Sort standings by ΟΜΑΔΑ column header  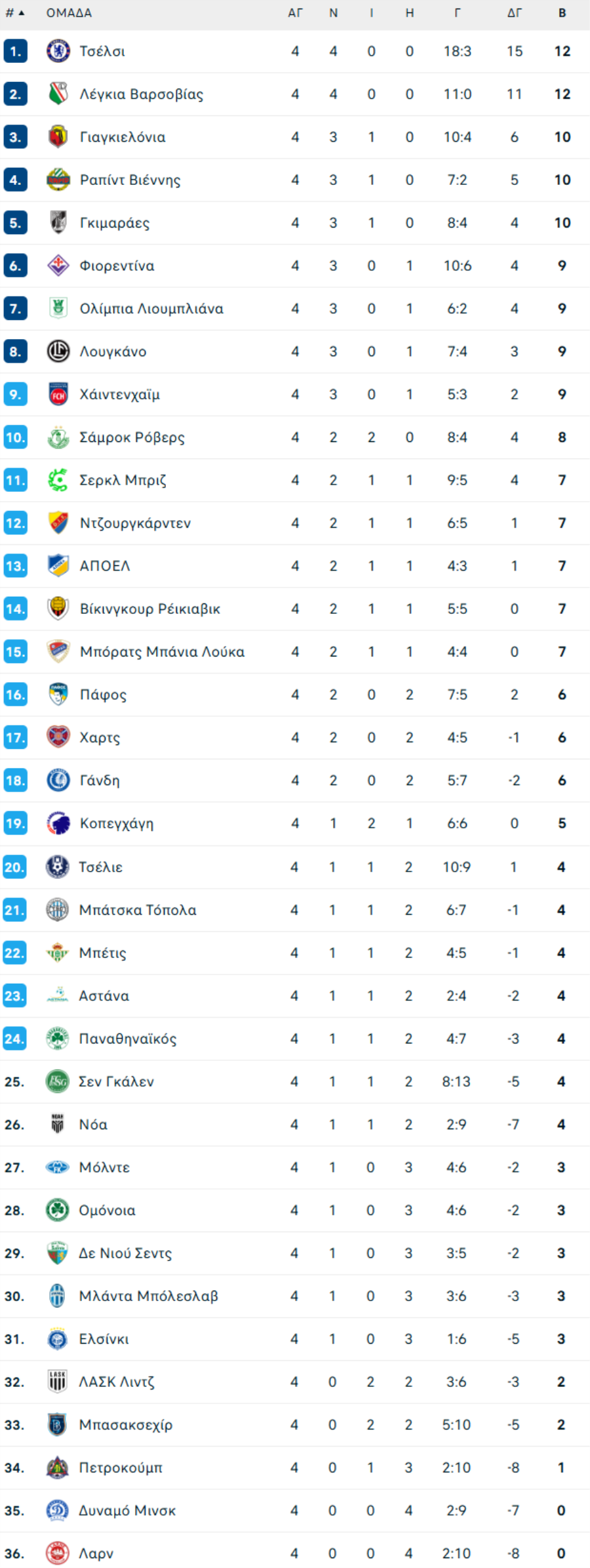pyautogui.click(x=69, y=13)
